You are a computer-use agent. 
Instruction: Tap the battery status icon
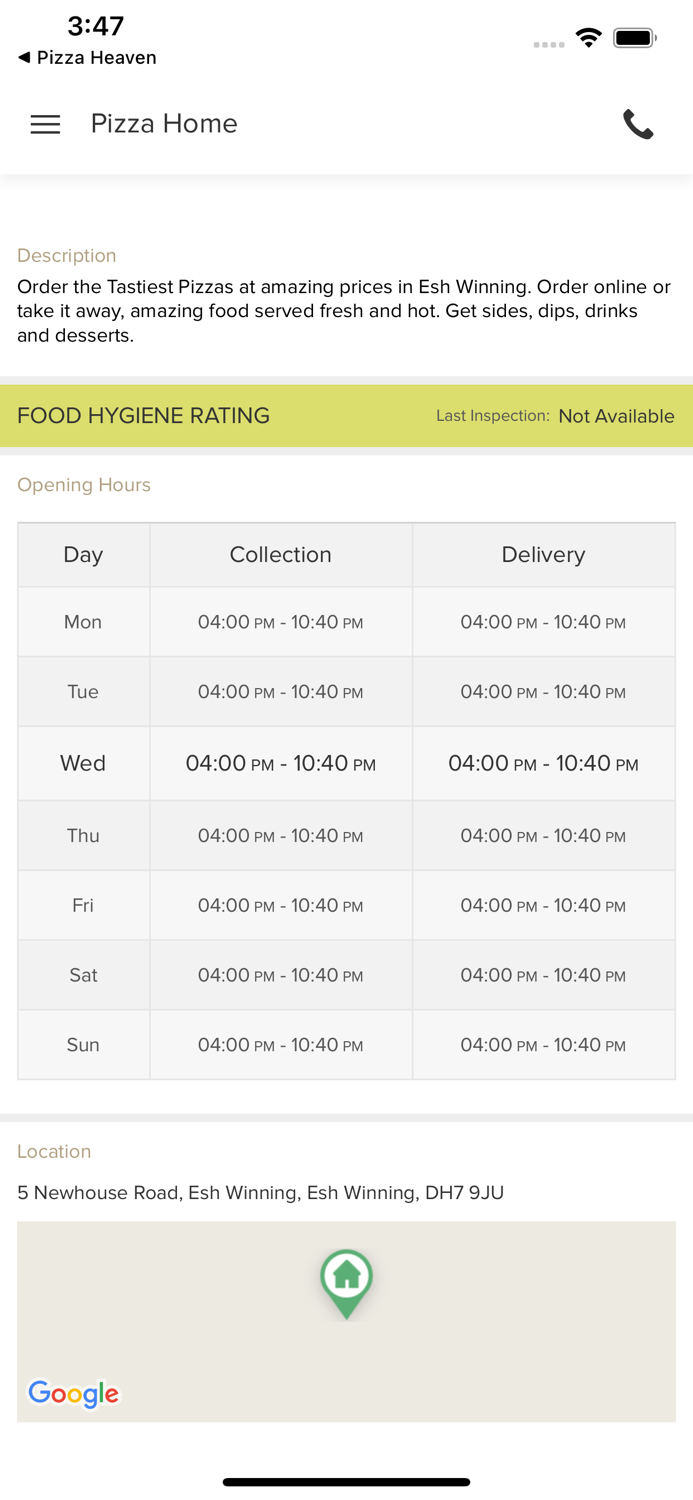[x=634, y=38]
